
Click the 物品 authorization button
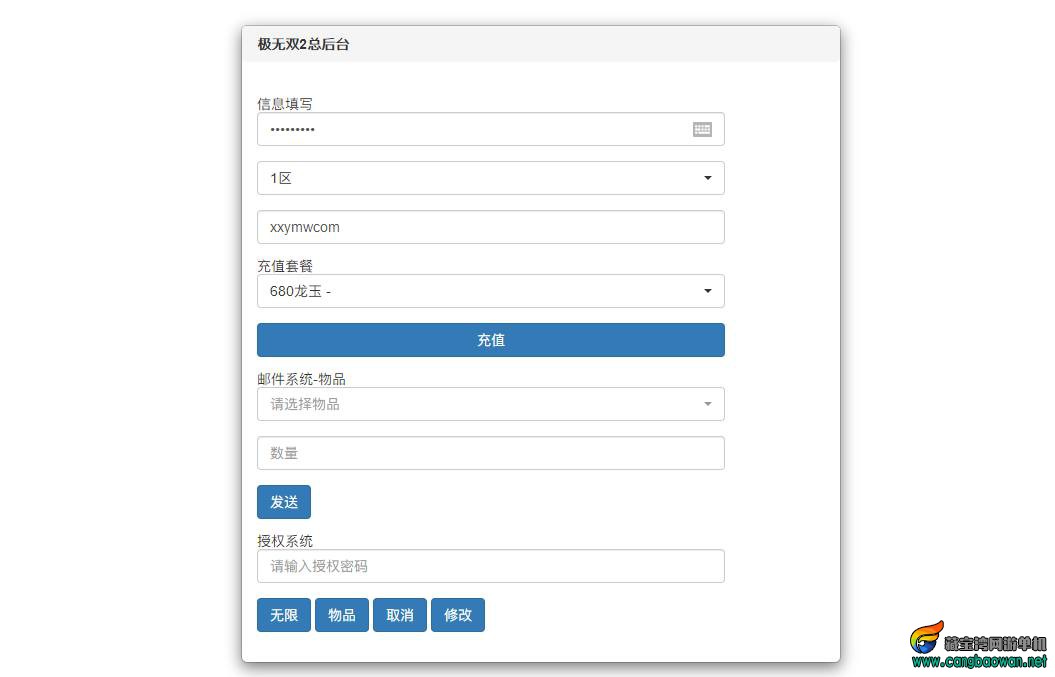[342, 615]
